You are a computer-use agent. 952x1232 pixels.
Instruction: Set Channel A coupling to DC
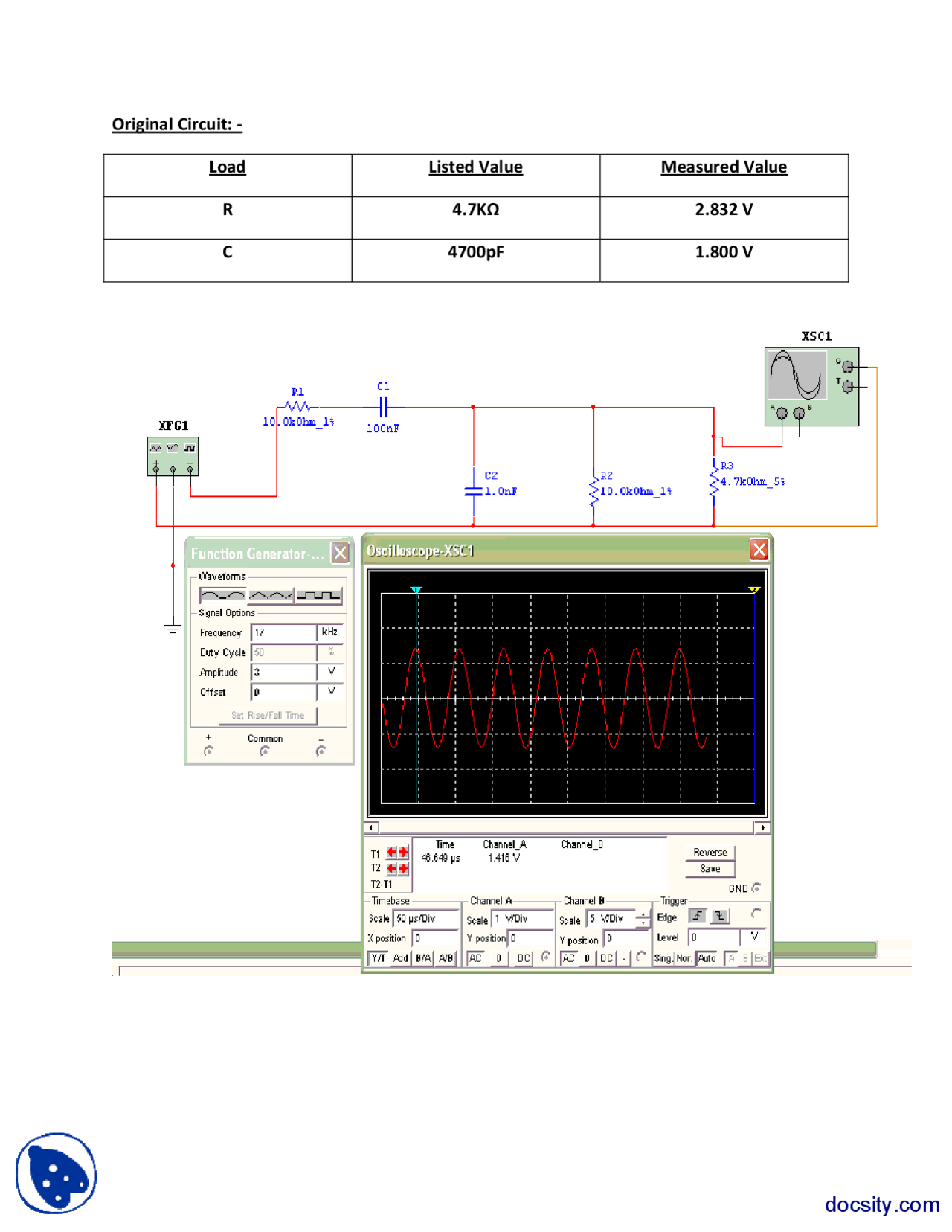coord(524,958)
